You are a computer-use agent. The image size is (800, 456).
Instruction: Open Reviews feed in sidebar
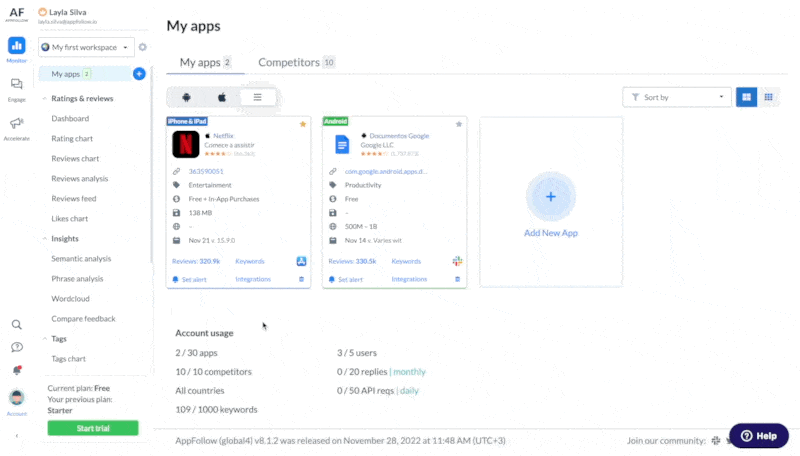[x=73, y=198]
